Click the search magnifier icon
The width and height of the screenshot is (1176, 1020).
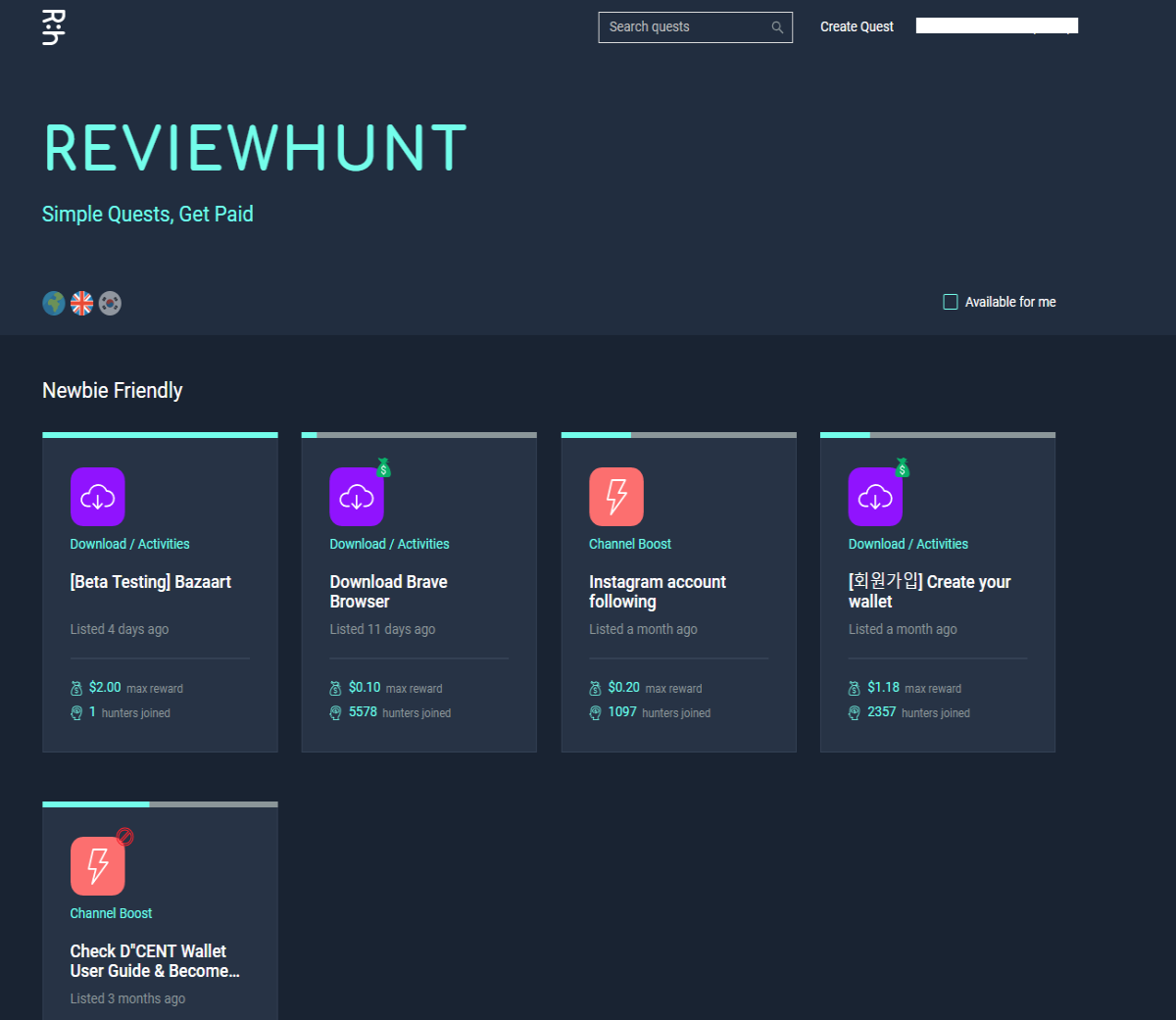coord(777,27)
